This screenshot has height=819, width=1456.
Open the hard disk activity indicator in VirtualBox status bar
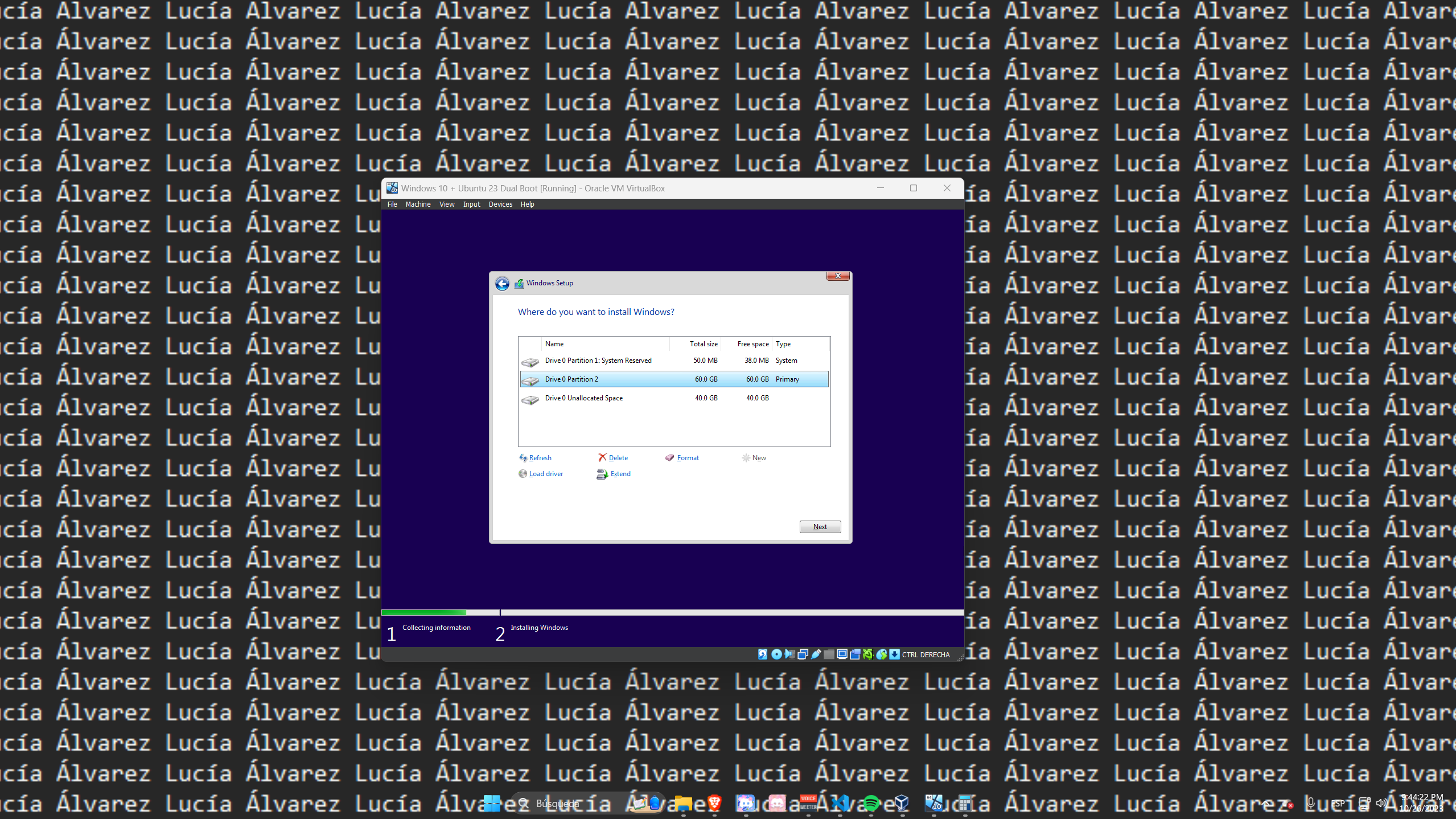(x=763, y=654)
